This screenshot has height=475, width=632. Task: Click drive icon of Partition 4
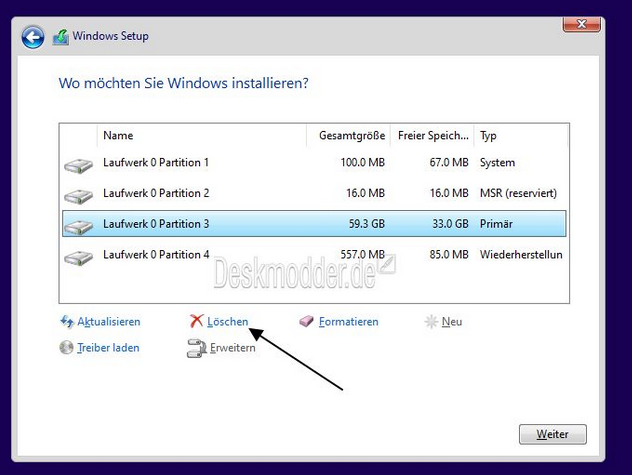coord(78,257)
